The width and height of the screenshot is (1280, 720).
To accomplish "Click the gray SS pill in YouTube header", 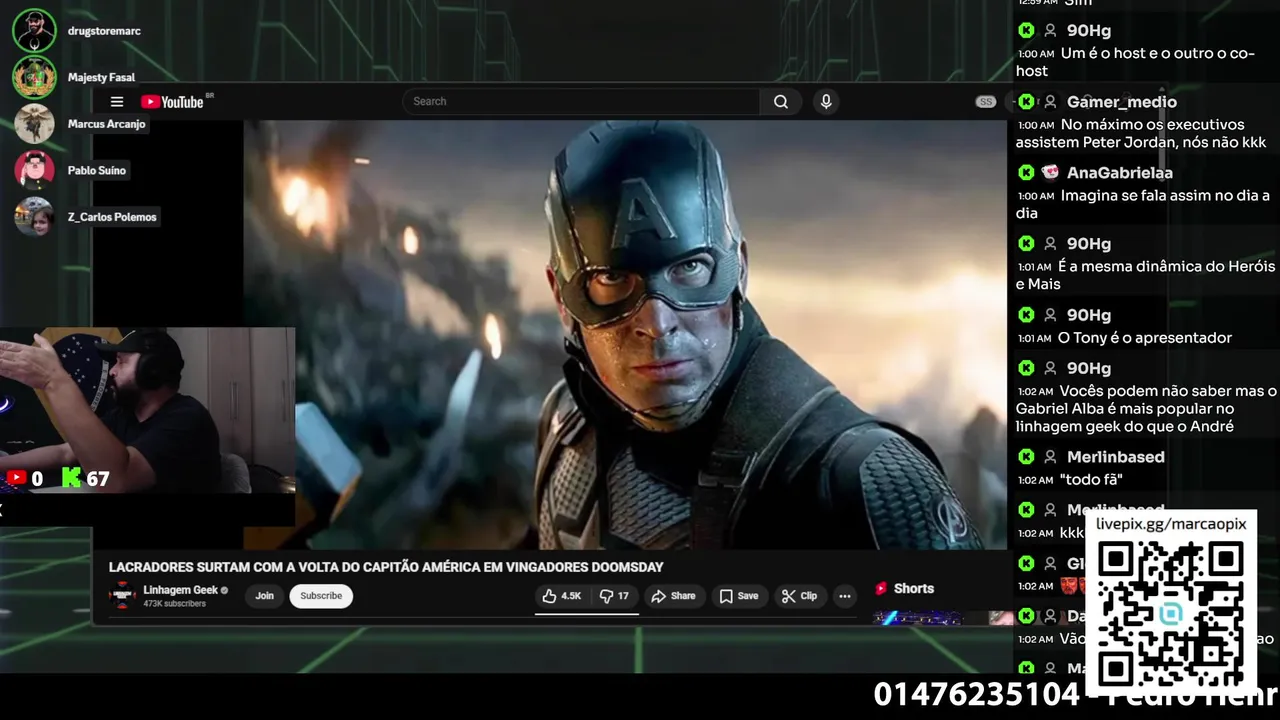I will click(x=986, y=102).
